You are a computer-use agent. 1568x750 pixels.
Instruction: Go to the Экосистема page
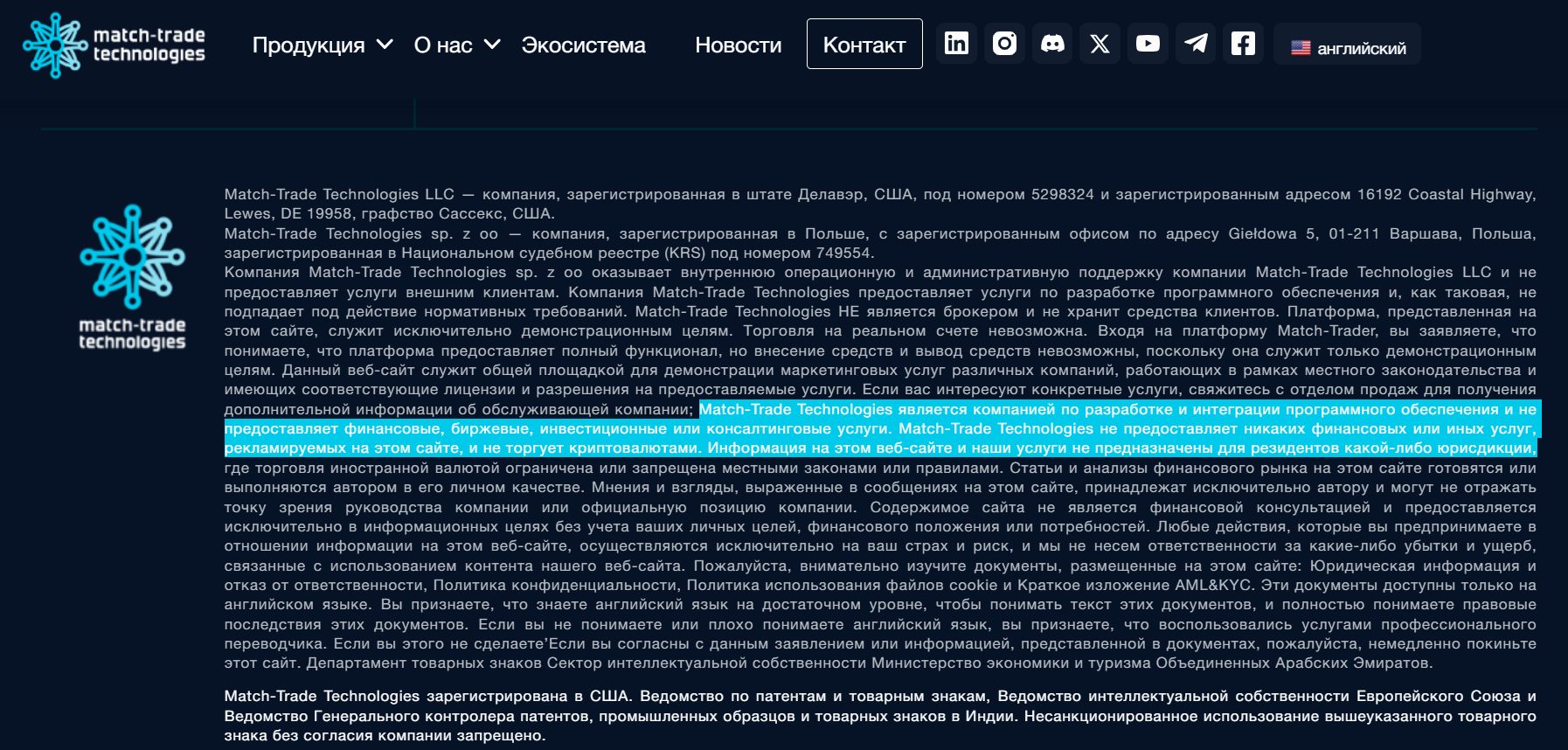[x=583, y=45]
